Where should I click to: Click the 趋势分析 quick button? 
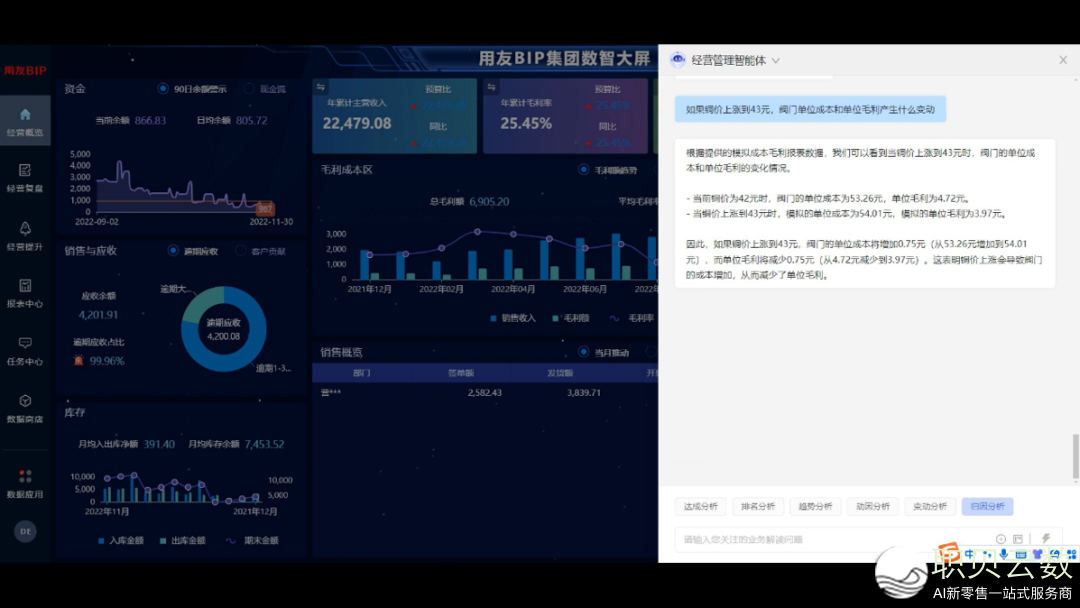[816, 506]
